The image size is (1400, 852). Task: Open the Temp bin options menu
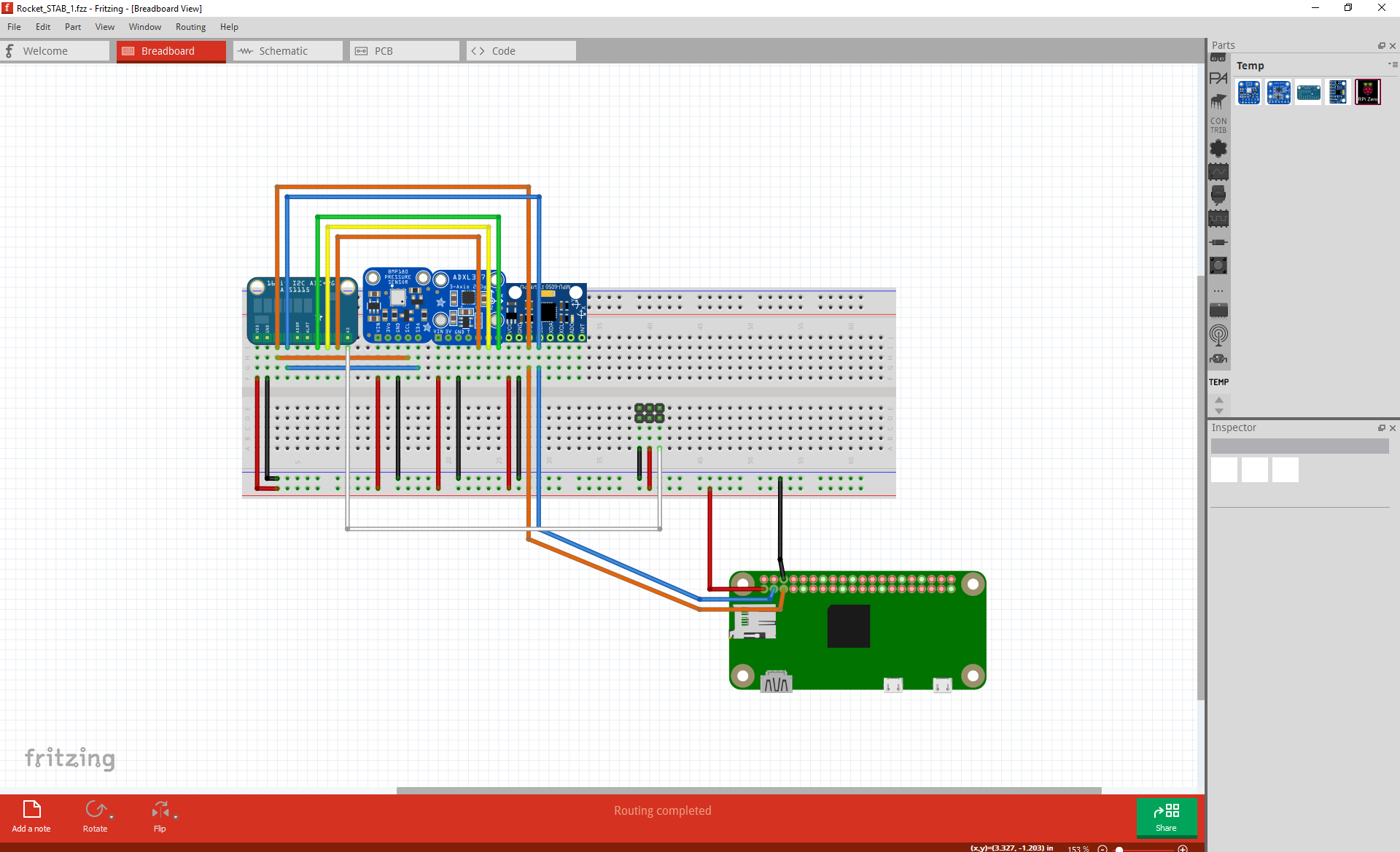tap(1391, 64)
